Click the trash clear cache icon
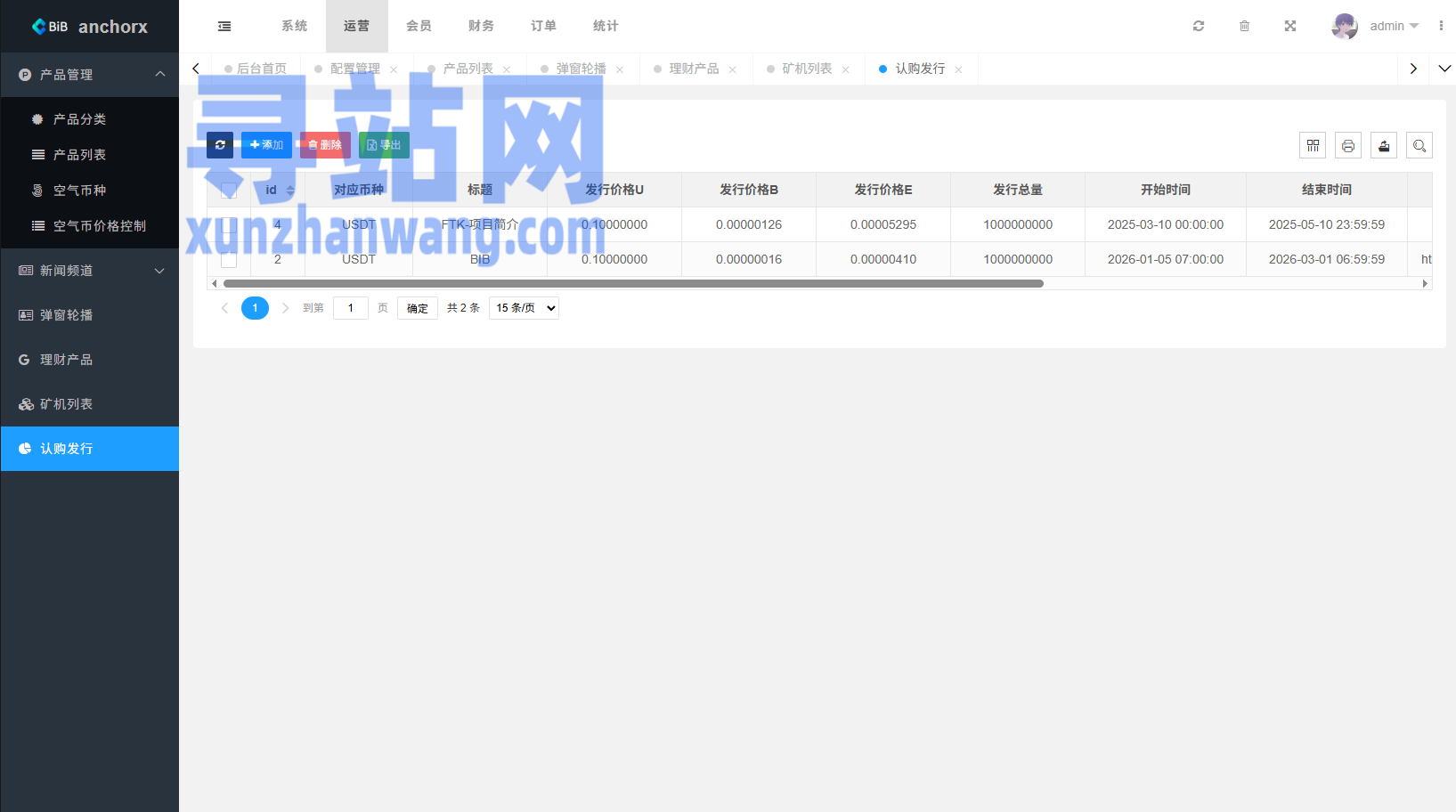 point(1244,27)
